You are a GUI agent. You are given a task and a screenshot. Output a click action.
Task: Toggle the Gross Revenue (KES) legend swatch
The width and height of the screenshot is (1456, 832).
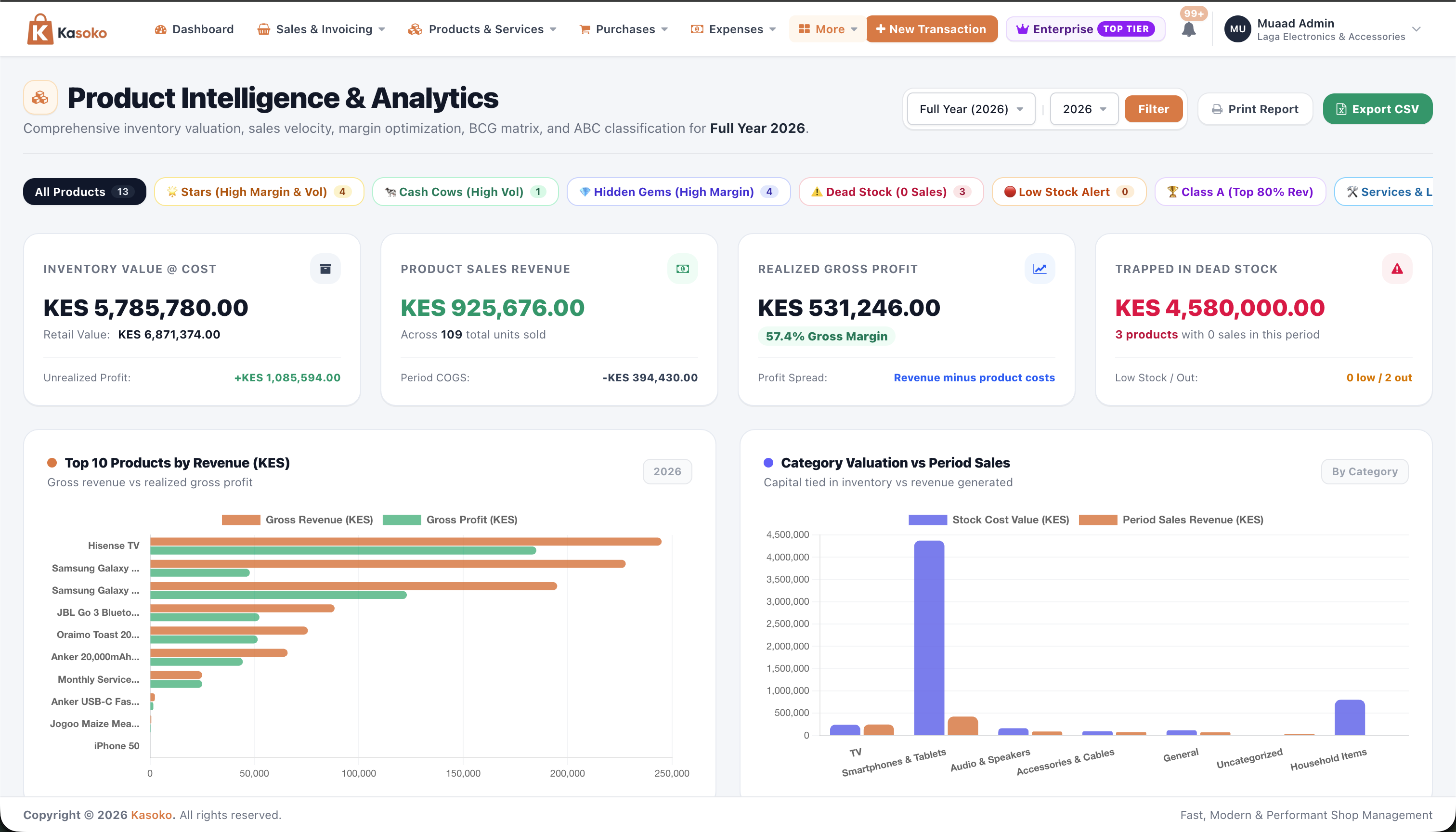[241, 520]
